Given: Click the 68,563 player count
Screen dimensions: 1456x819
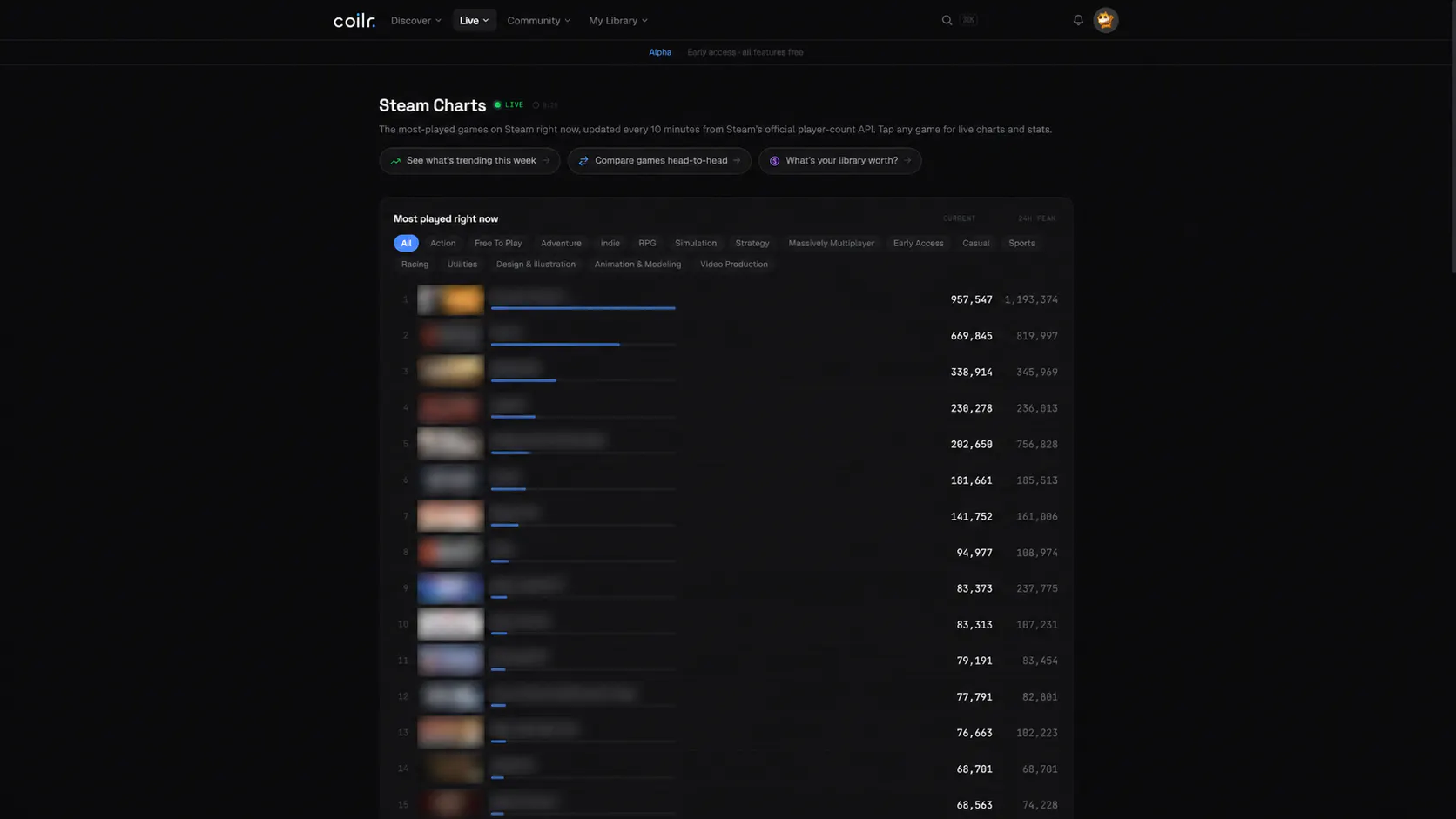Looking at the screenshot, I should tap(974, 805).
